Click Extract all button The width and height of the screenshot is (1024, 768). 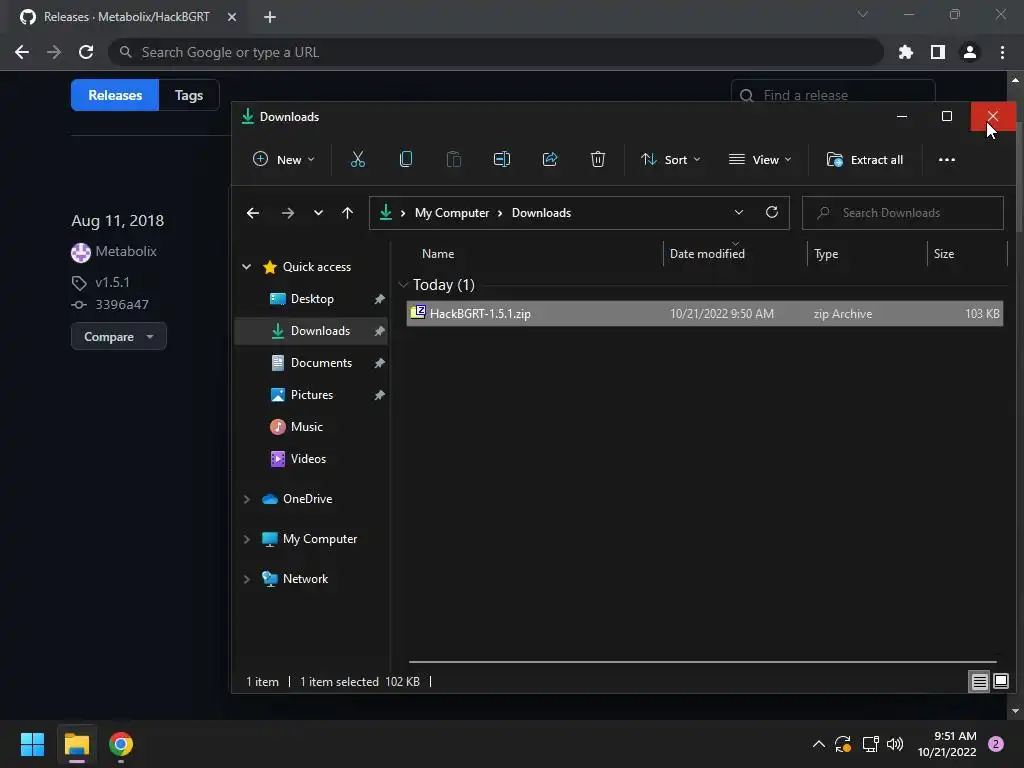(x=865, y=159)
